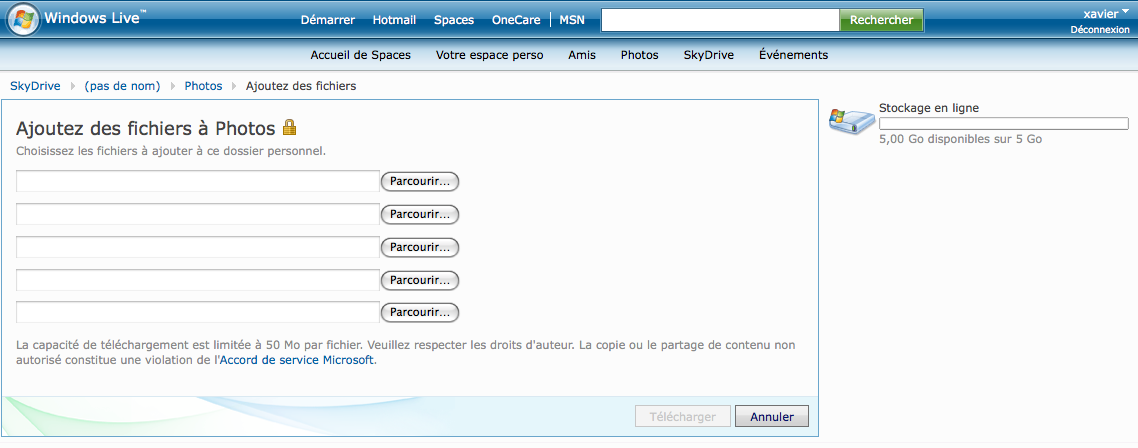
Task: Click the third file path field
Action: (x=197, y=247)
